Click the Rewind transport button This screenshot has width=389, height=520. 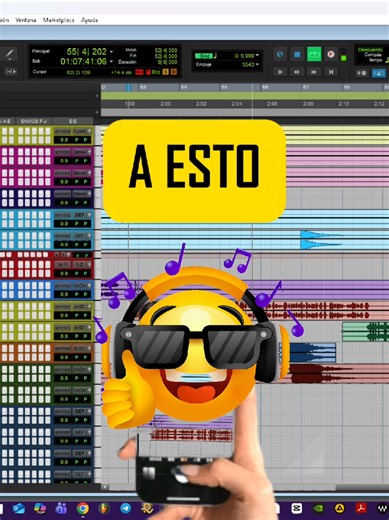tap(296, 72)
